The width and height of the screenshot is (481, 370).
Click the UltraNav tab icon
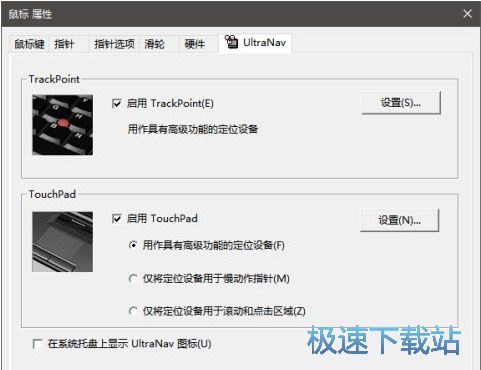coord(231,42)
